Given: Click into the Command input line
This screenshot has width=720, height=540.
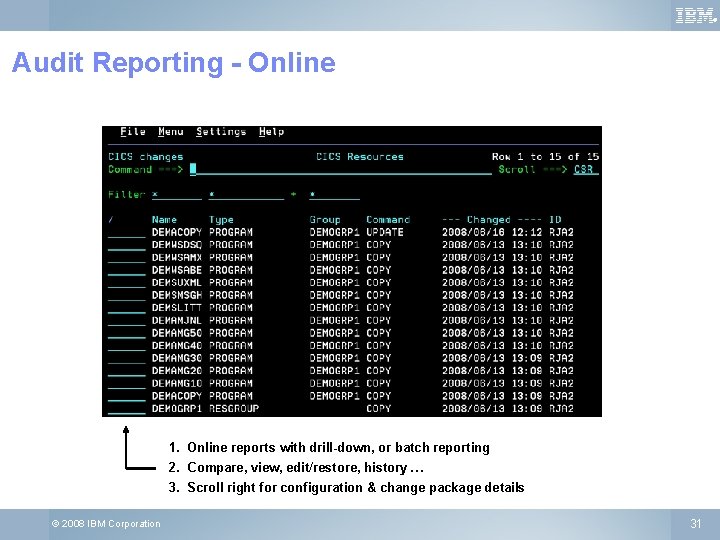Looking at the screenshot, I should [341, 169].
